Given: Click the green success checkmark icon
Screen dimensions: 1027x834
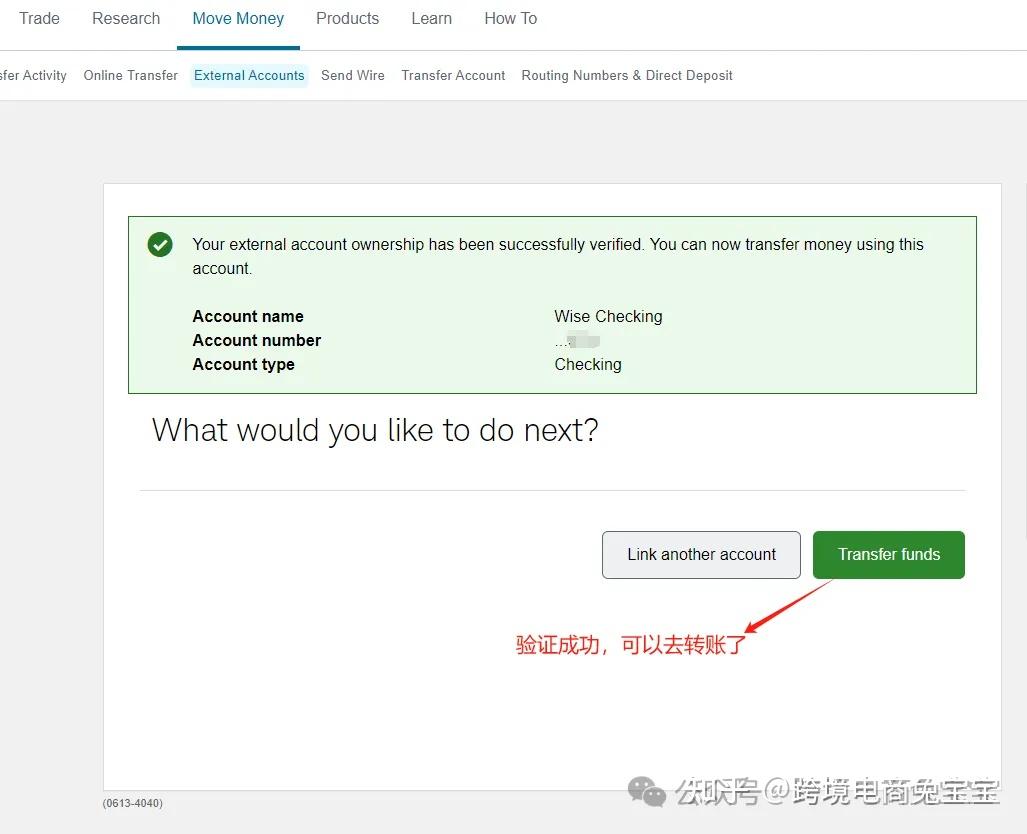Looking at the screenshot, I should 160,244.
